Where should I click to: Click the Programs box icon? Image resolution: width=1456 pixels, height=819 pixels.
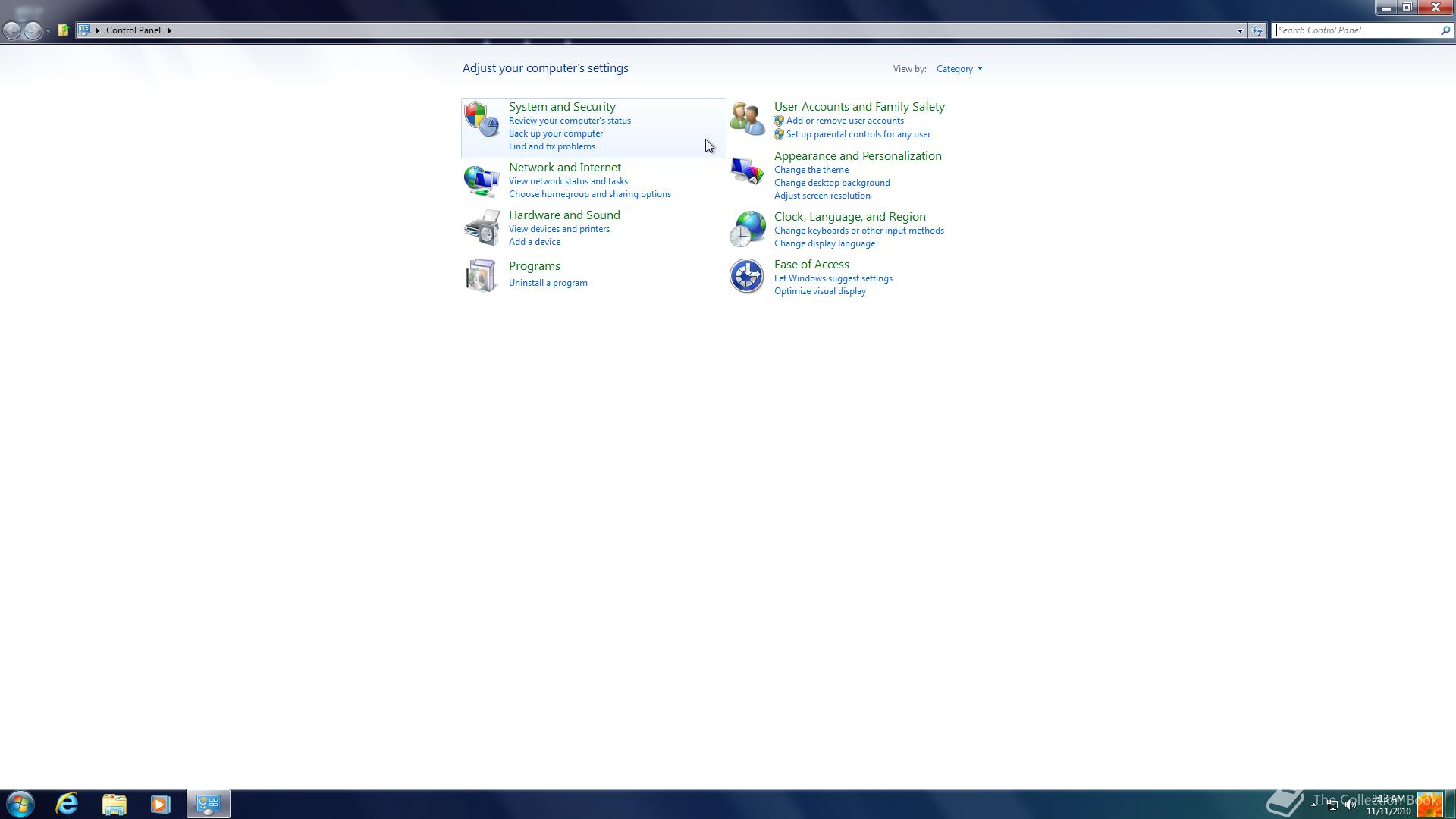[482, 275]
